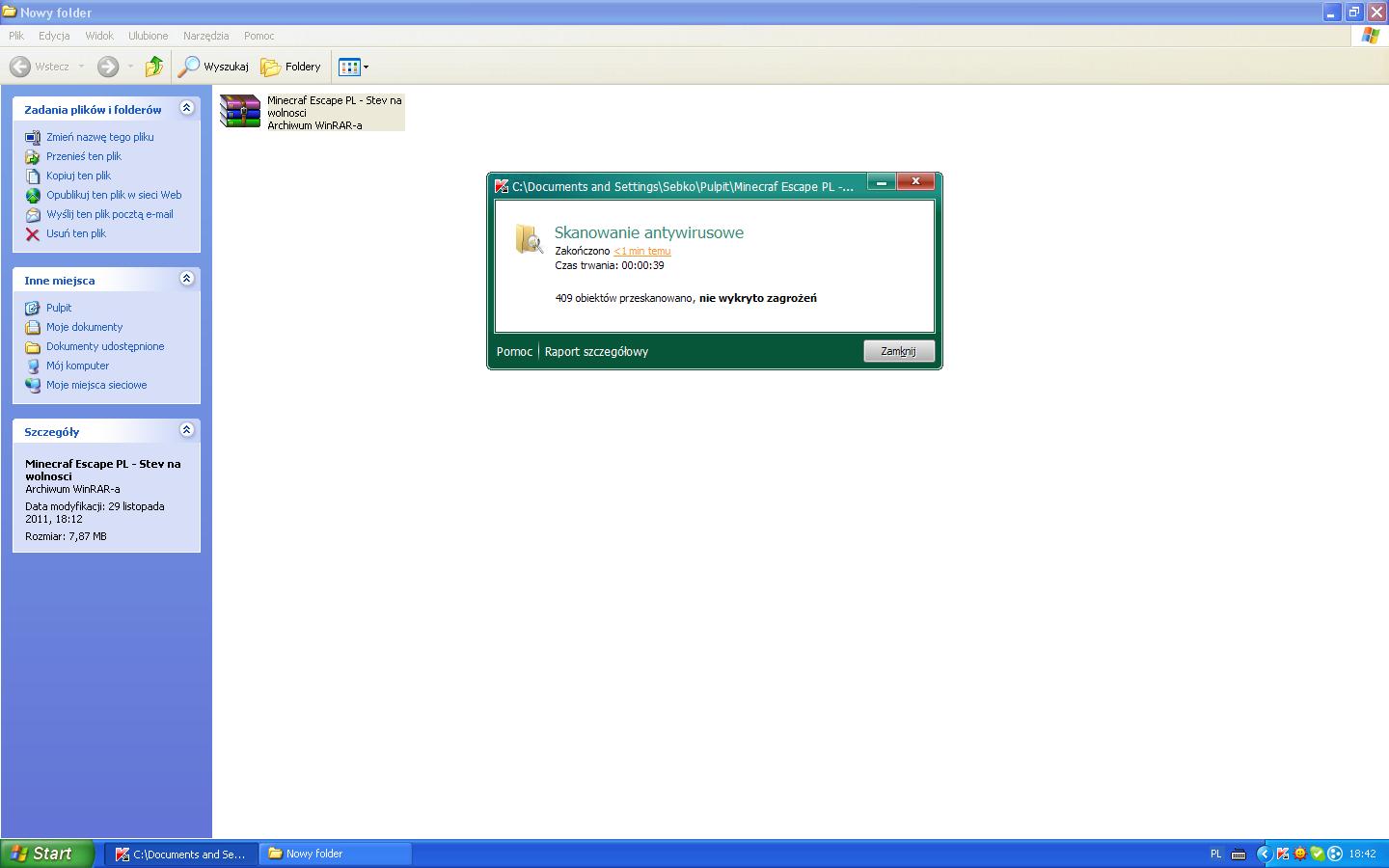This screenshot has height=868, width=1389.
Task: Click the Zamknij button
Action: 898,351
